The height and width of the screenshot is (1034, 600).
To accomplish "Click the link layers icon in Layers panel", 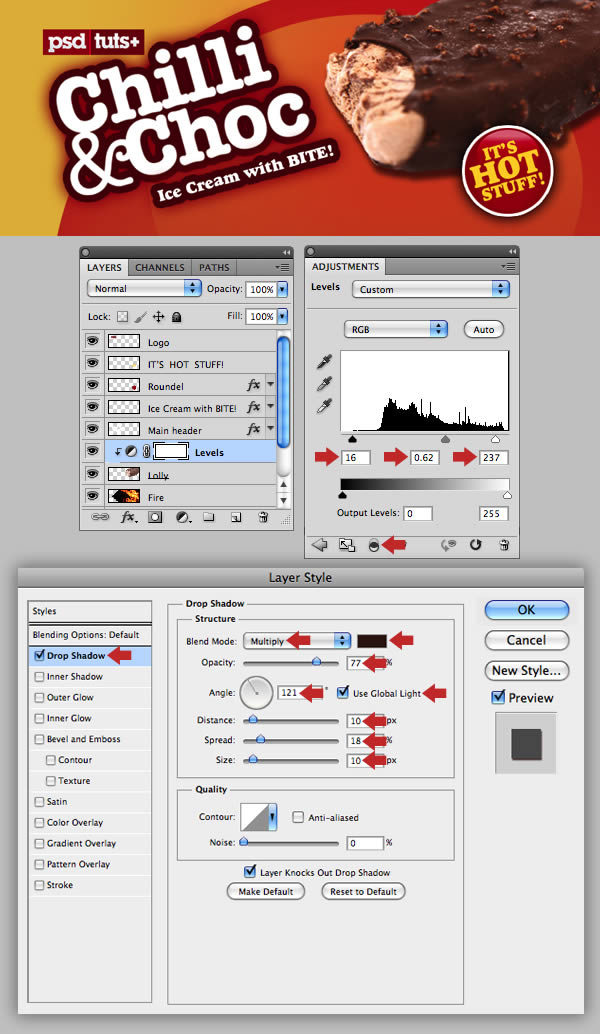I will 100,517.
